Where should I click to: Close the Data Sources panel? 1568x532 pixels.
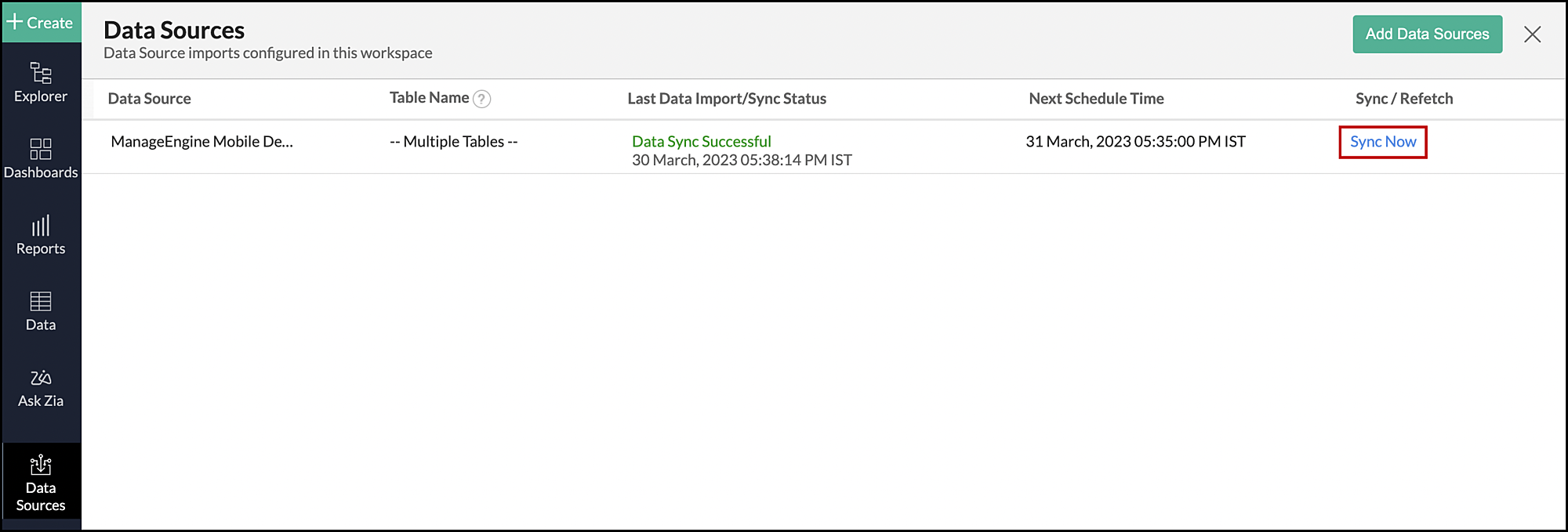click(x=1533, y=34)
